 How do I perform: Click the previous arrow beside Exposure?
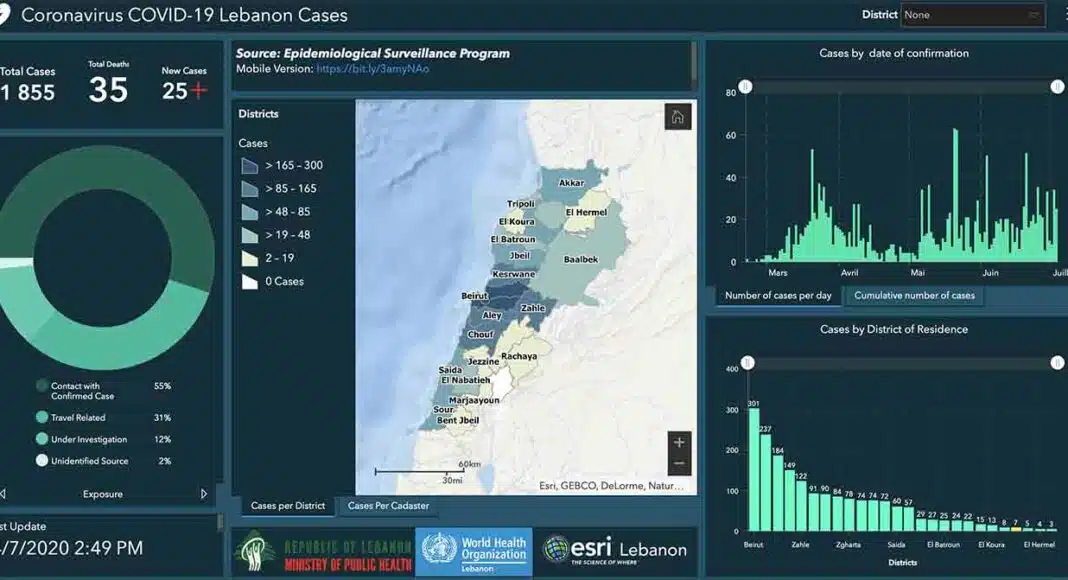3,494
